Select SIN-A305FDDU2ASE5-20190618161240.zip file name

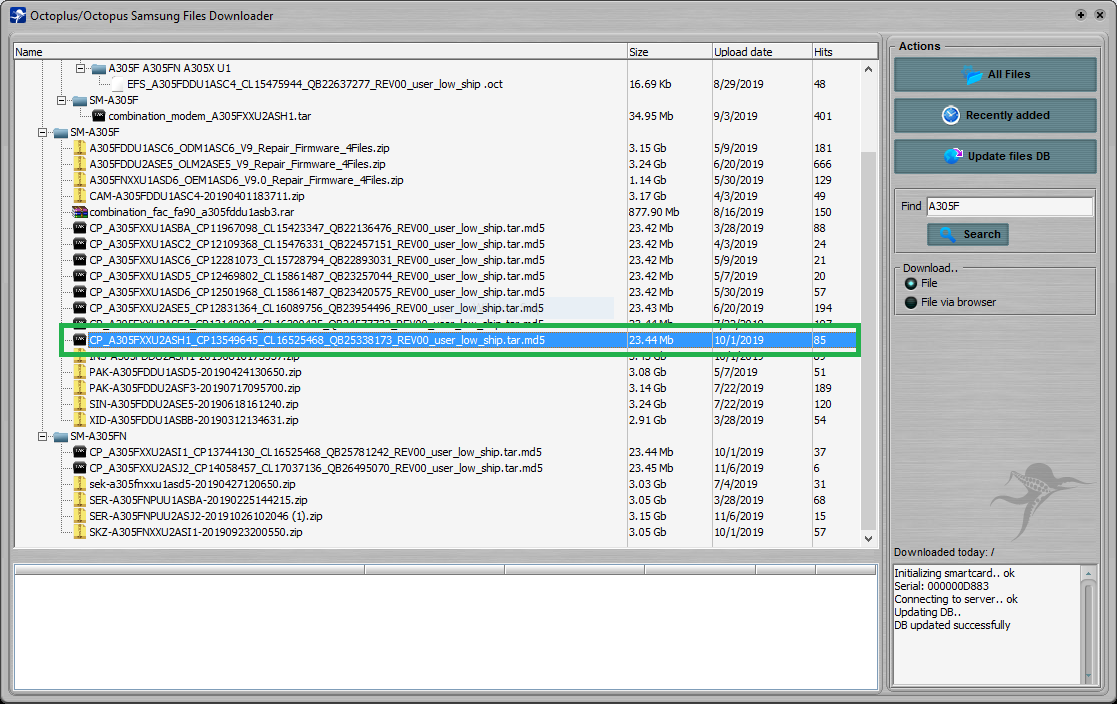point(194,404)
